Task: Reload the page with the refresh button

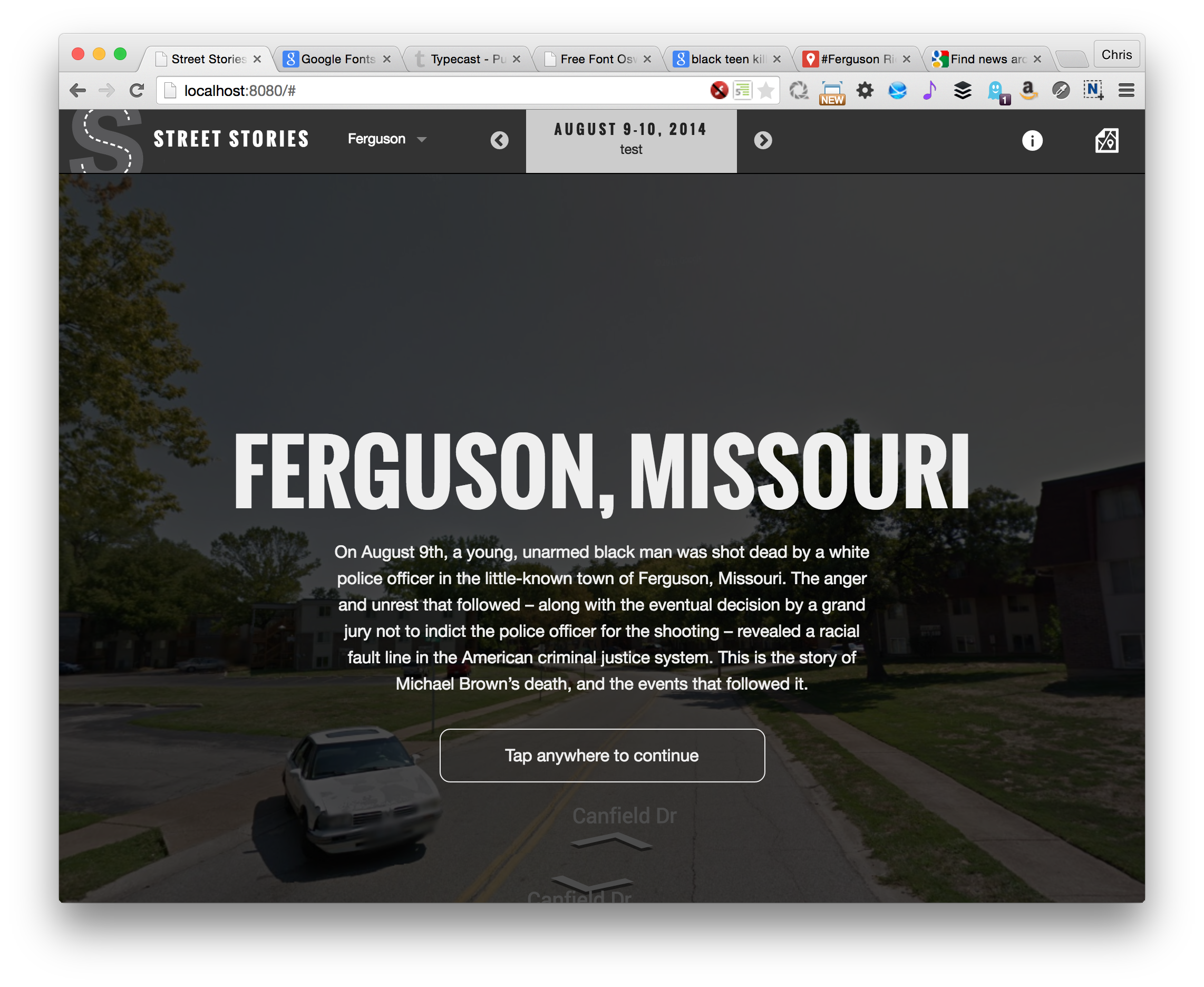Action: [x=137, y=90]
